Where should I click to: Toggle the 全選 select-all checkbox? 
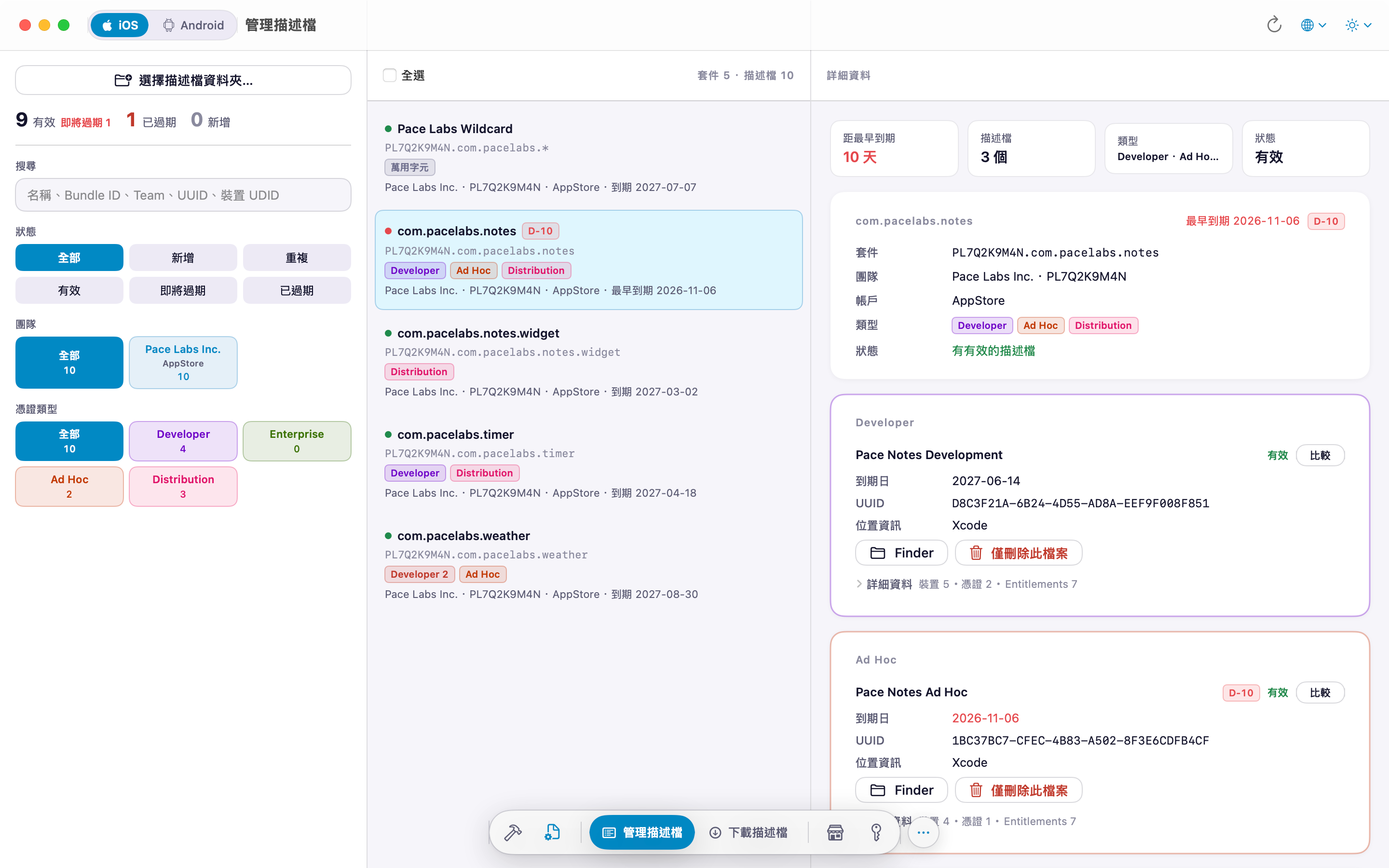(389, 75)
